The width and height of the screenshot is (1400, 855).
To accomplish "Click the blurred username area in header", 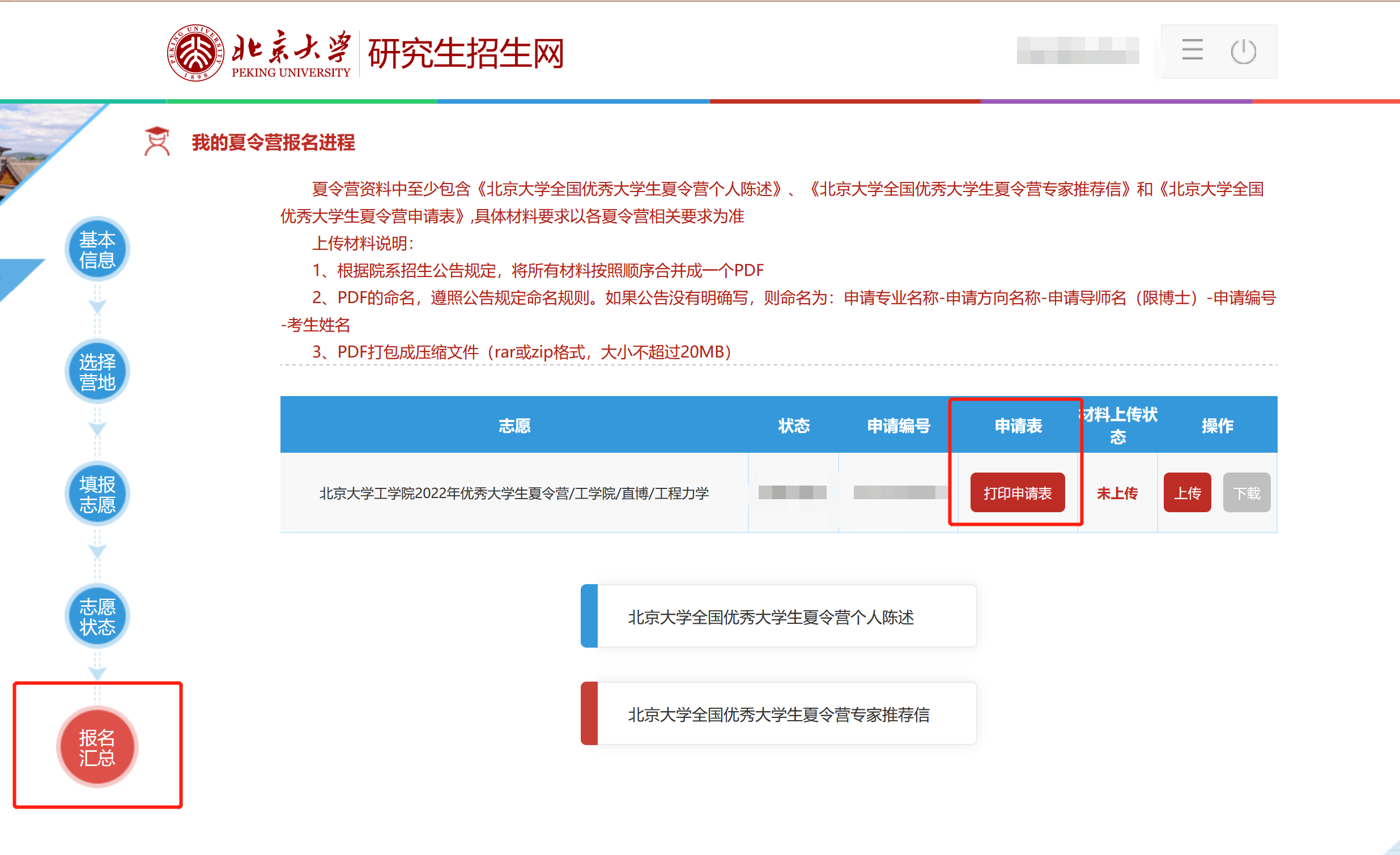I will [x=1077, y=50].
